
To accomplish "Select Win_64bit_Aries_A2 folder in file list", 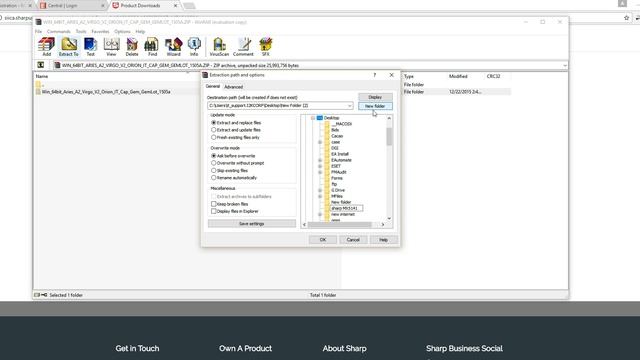I will (x=106, y=92).
